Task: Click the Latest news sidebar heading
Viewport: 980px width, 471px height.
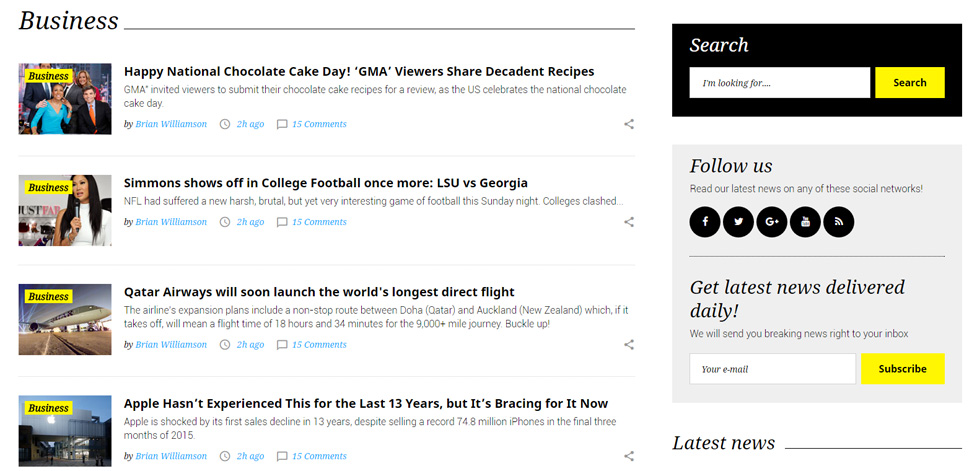Action: pyautogui.click(x=724, y=443)
